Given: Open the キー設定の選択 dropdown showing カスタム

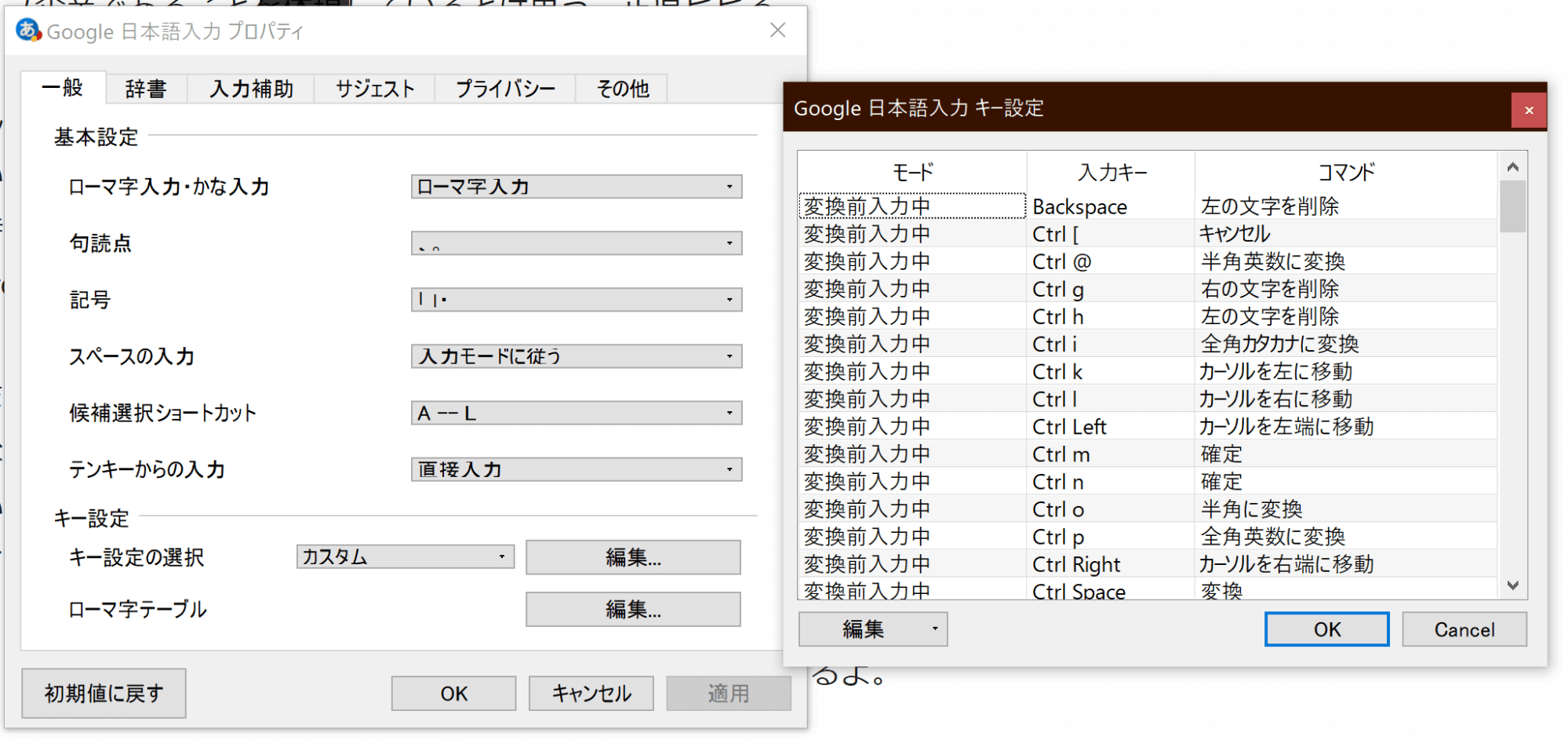Looking at the screenshot, I should (x=406, y=557).
